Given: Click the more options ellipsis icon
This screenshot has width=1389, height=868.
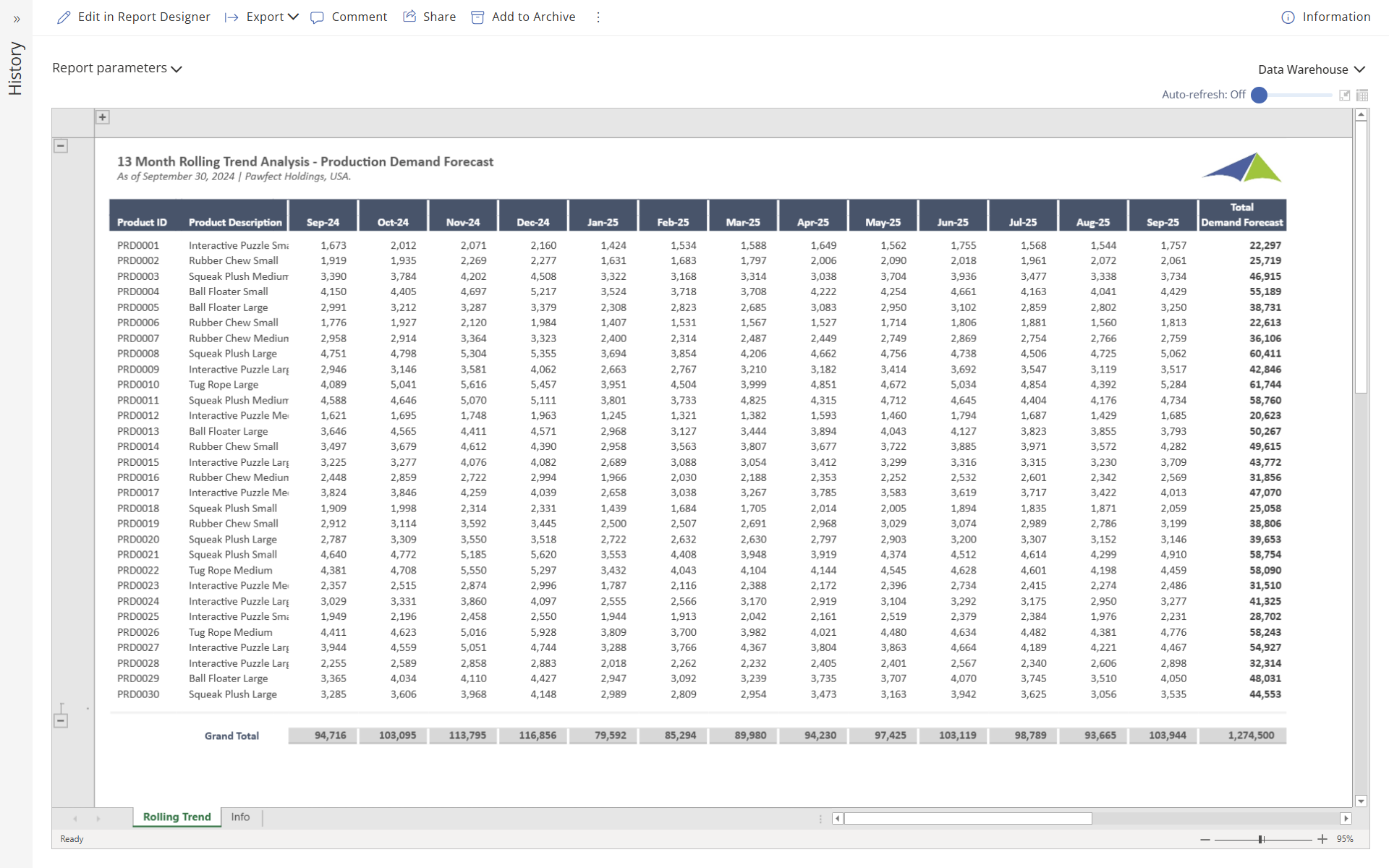Looking at the screenshot, I should pyautogui.click(x=598, y=17).
